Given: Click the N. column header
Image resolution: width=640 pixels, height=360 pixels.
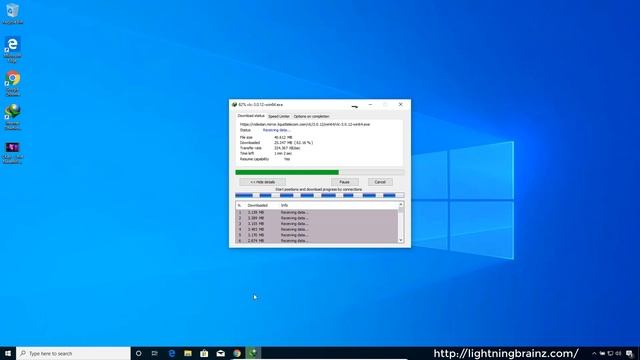Looking at the screenshot, I should (x=240, y=205).
